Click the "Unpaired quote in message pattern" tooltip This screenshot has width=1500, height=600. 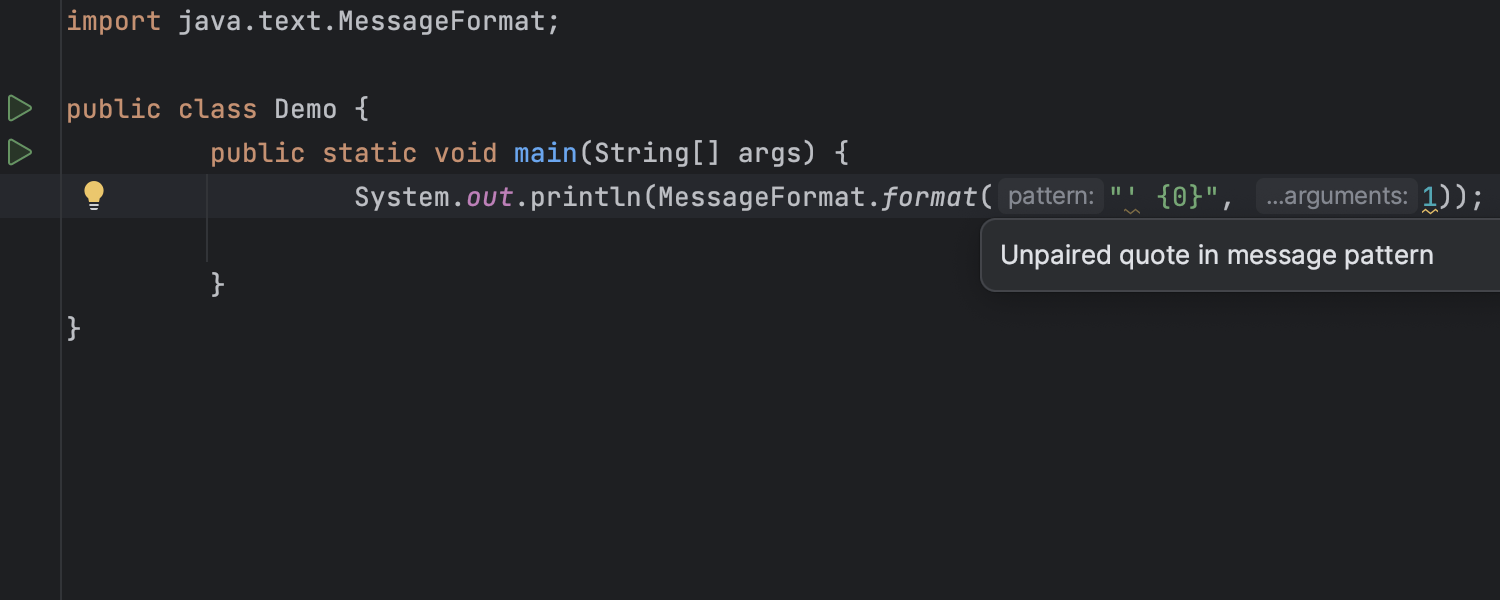tap(1216, 256)
